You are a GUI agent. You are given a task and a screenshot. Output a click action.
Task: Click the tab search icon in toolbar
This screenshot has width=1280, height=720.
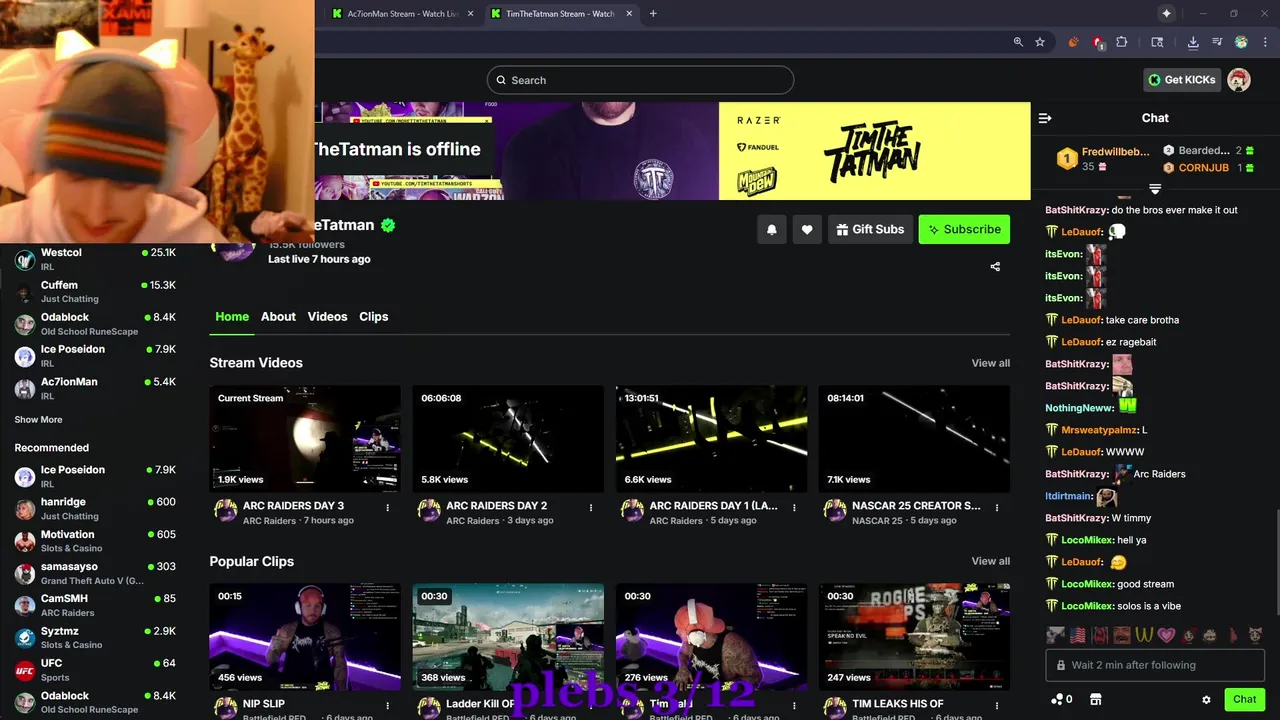pos(1157,42)
